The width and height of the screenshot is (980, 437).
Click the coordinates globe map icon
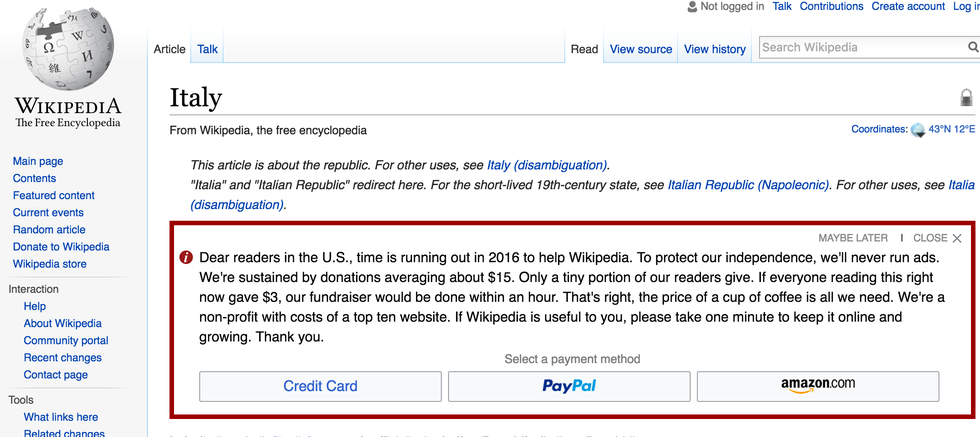point(917,130)
